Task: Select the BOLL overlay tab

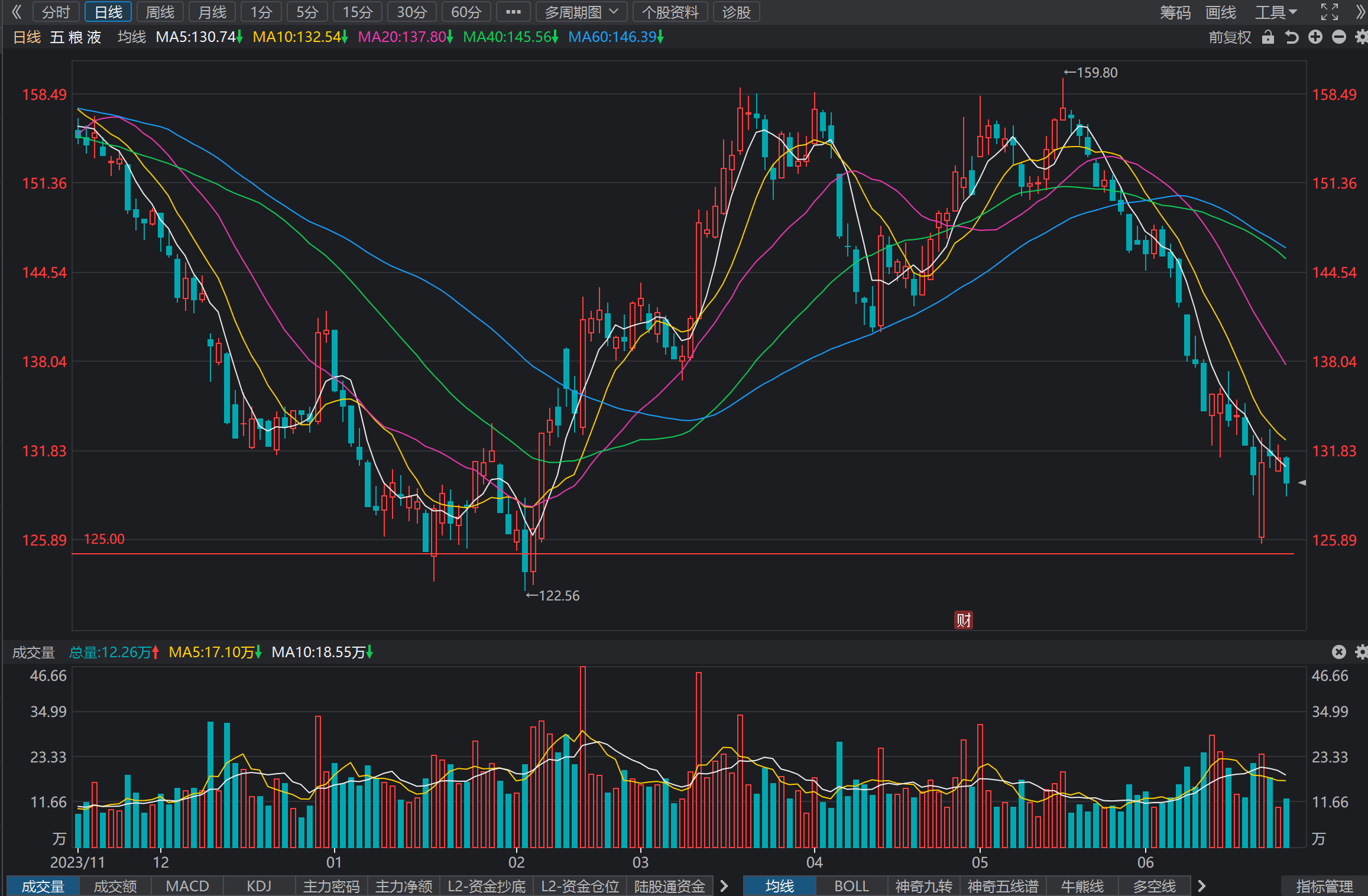Action: point(851,886)
